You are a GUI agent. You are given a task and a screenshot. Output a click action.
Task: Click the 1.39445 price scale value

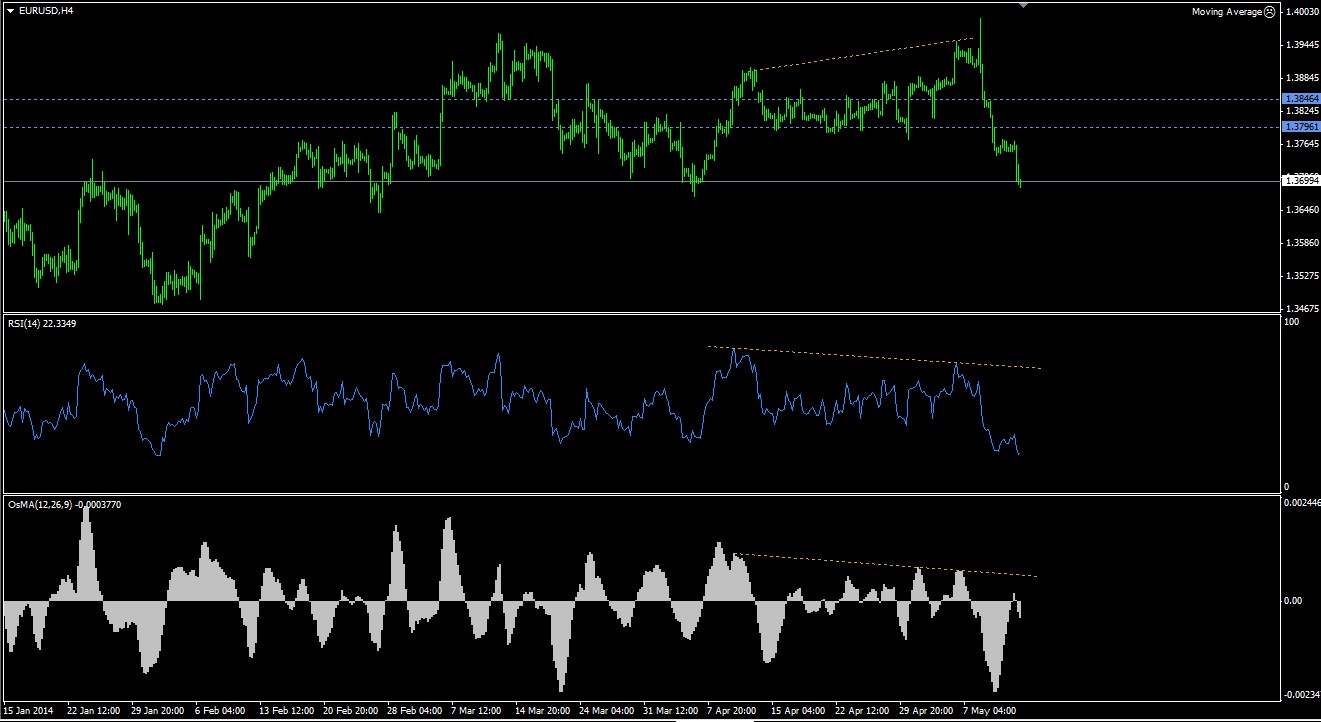point(1302,45)
